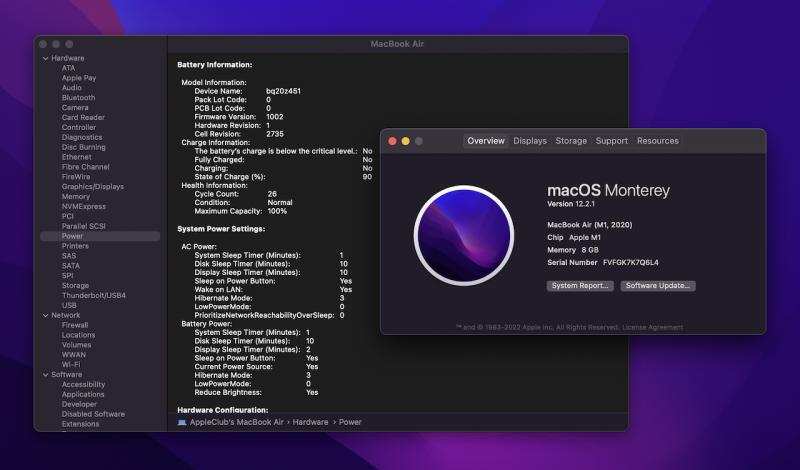Viewport: 800px width, 470px height.
Task: Select Apple Pay in the sidebar
Action: click(x=79, y=78)
